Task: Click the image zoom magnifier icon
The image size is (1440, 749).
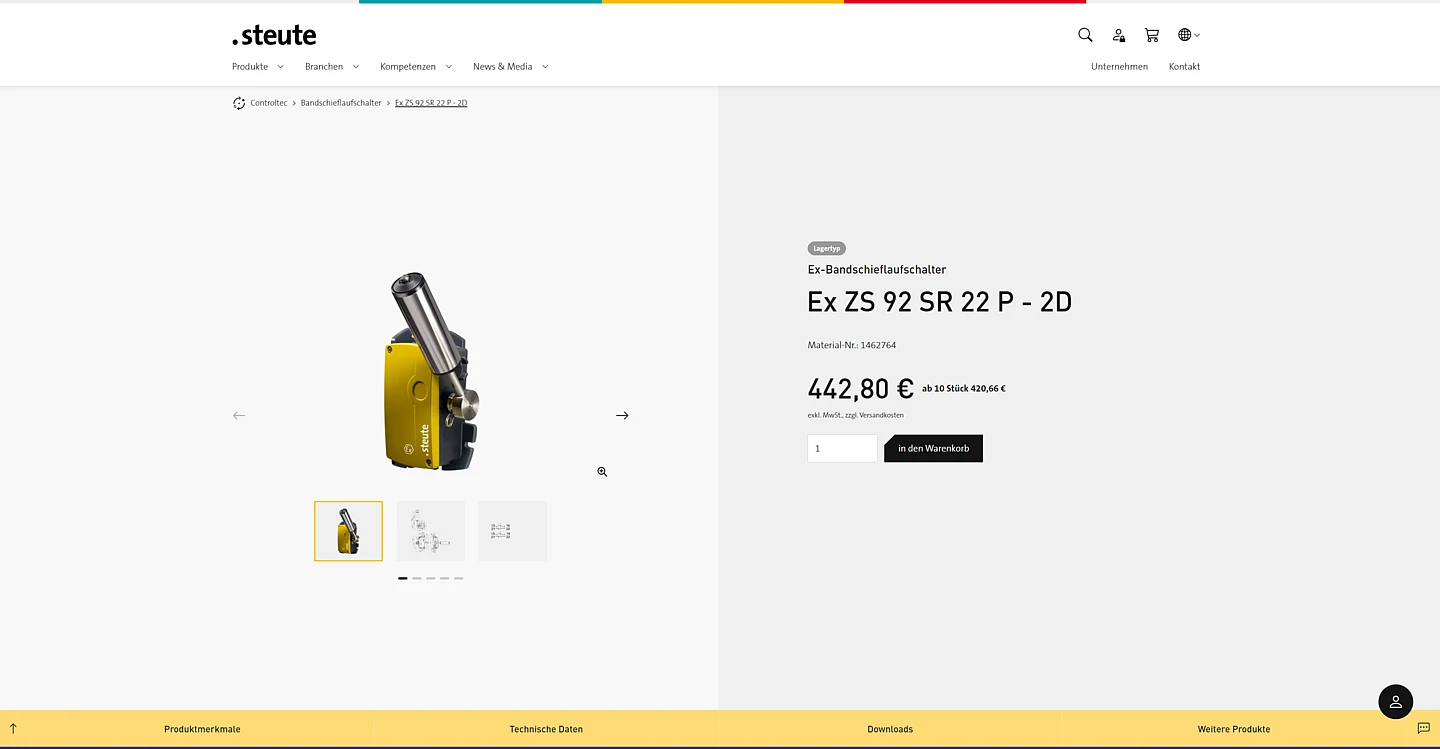Action: pyautogui.click(x=602, y=472)
